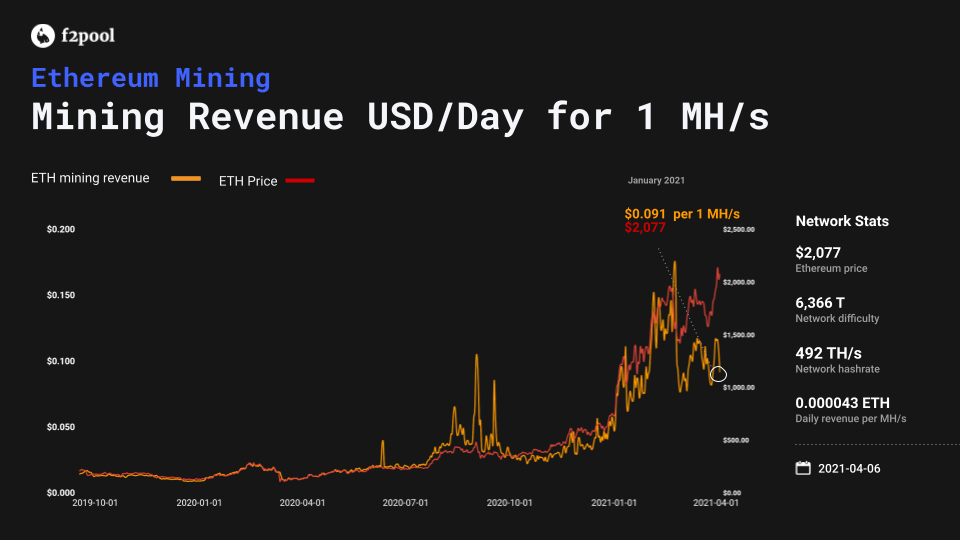Click the '$0.000' left axis label
The image size is (960, 540).
click(x=61, y=493)
